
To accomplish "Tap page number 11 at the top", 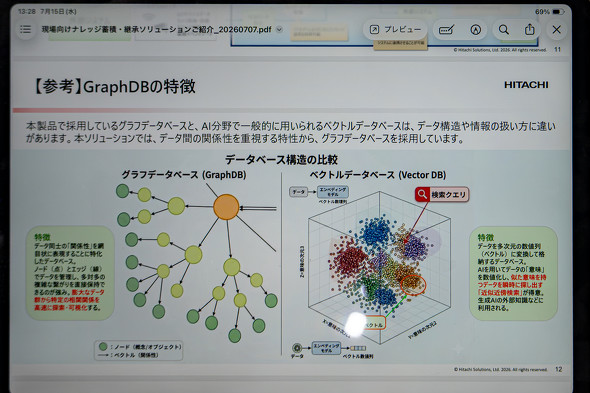I will click(x=557, y=49).
